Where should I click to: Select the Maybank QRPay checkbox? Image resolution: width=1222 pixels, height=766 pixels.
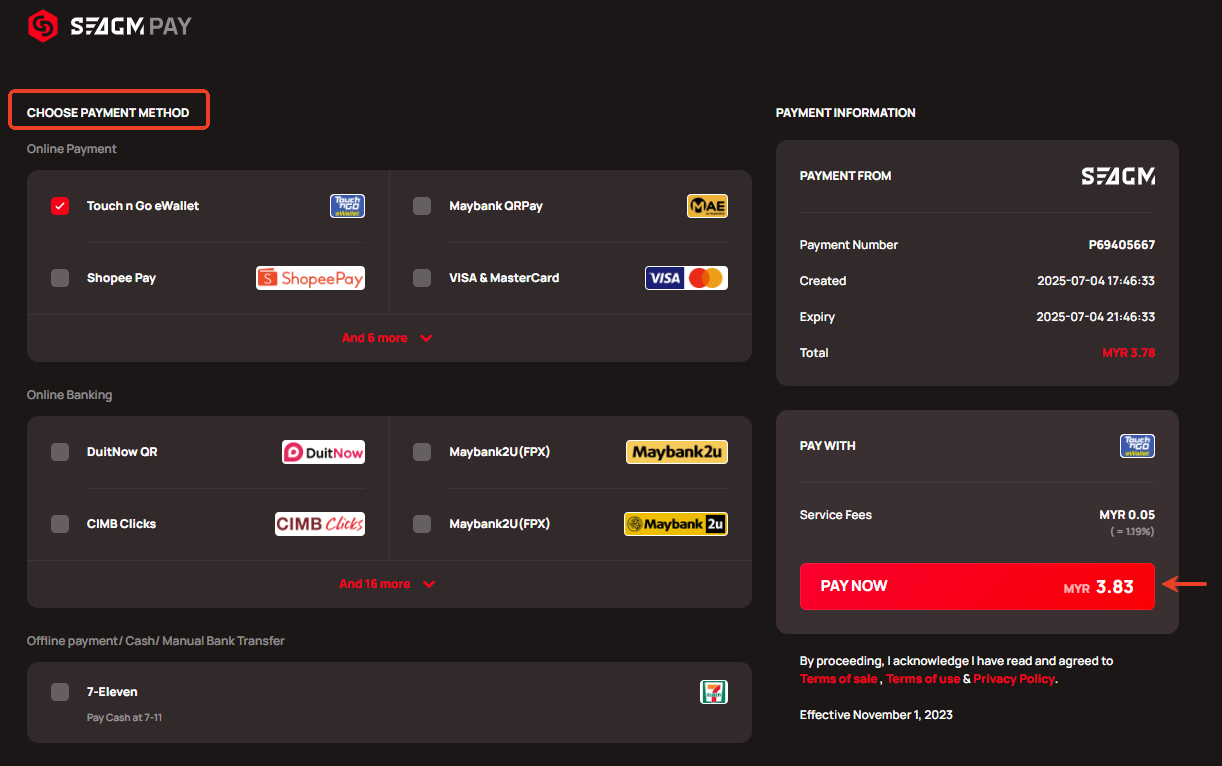422,206
